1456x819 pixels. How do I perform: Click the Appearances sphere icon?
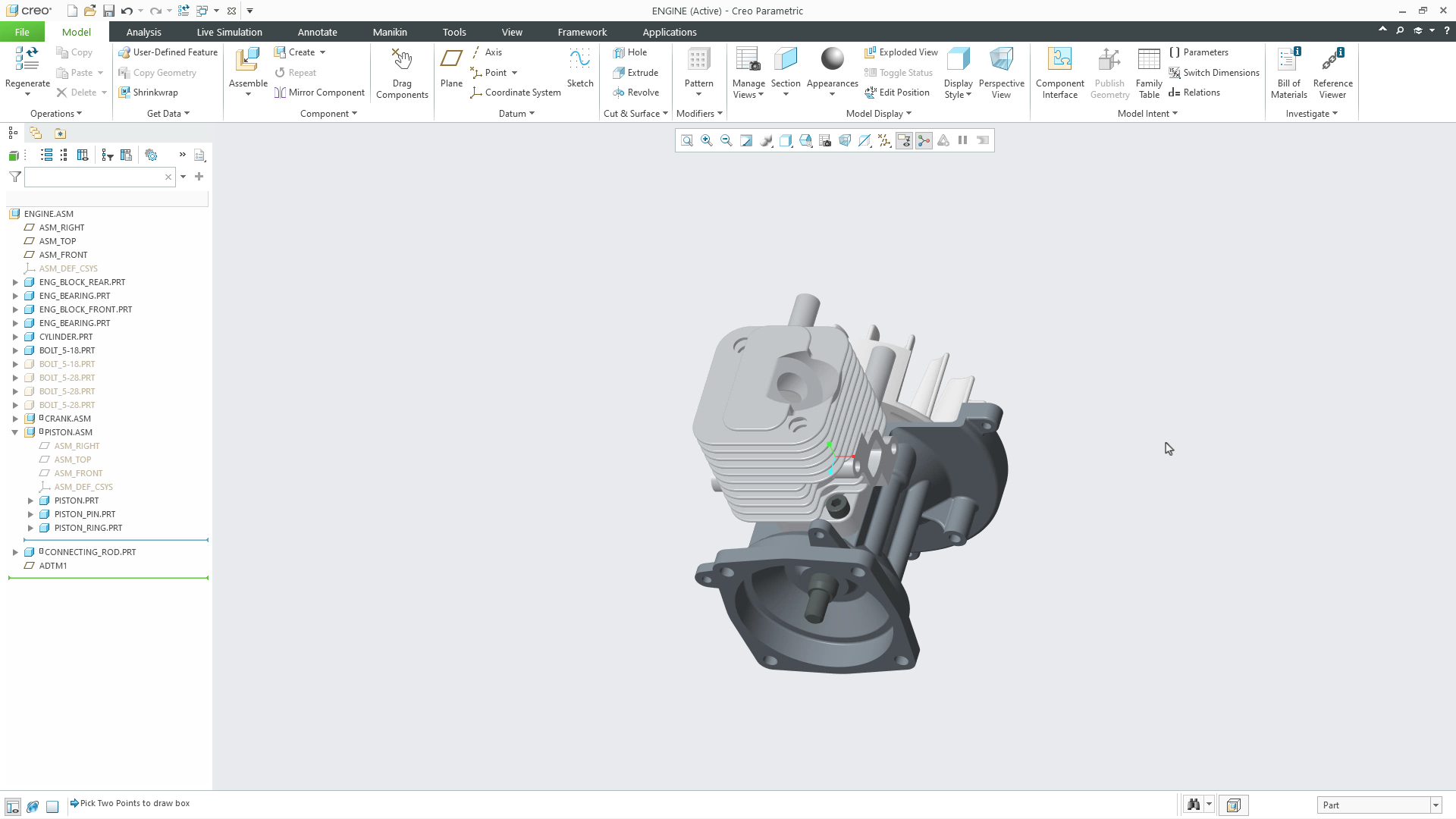832,59
